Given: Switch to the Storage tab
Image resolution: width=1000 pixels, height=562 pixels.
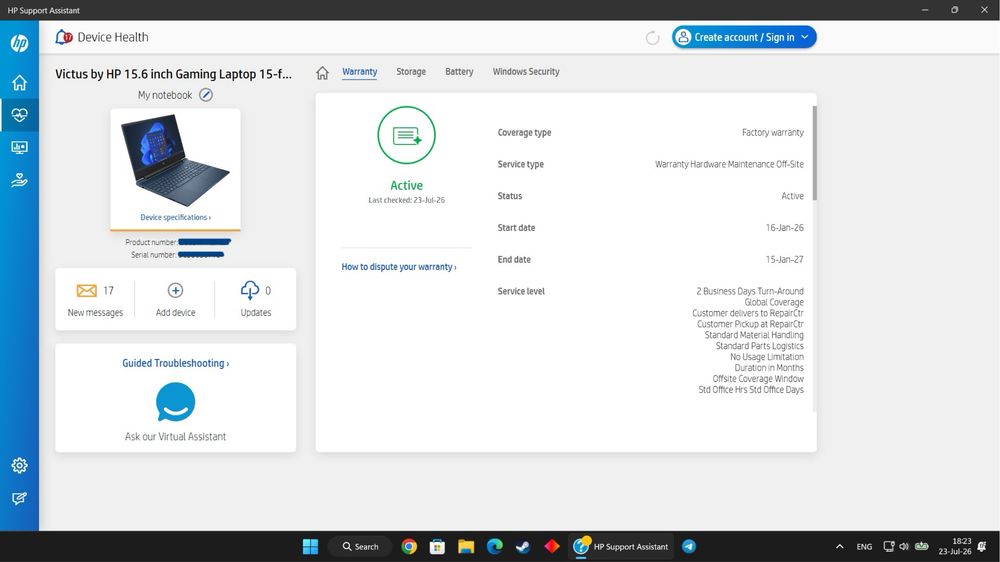Looking at the screenshot, I should [411, 71].
